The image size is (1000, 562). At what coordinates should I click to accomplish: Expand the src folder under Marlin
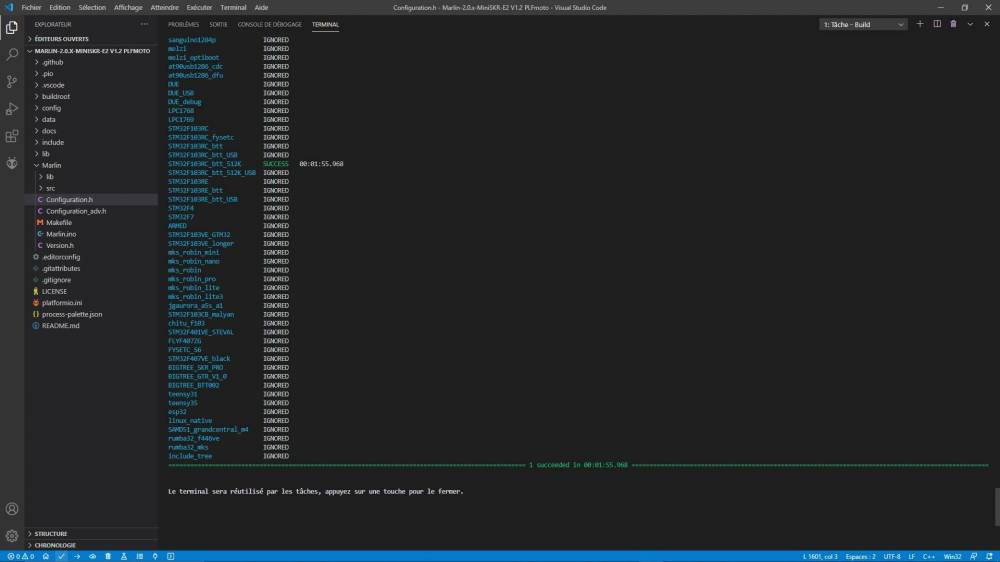[x=91, y=188]
